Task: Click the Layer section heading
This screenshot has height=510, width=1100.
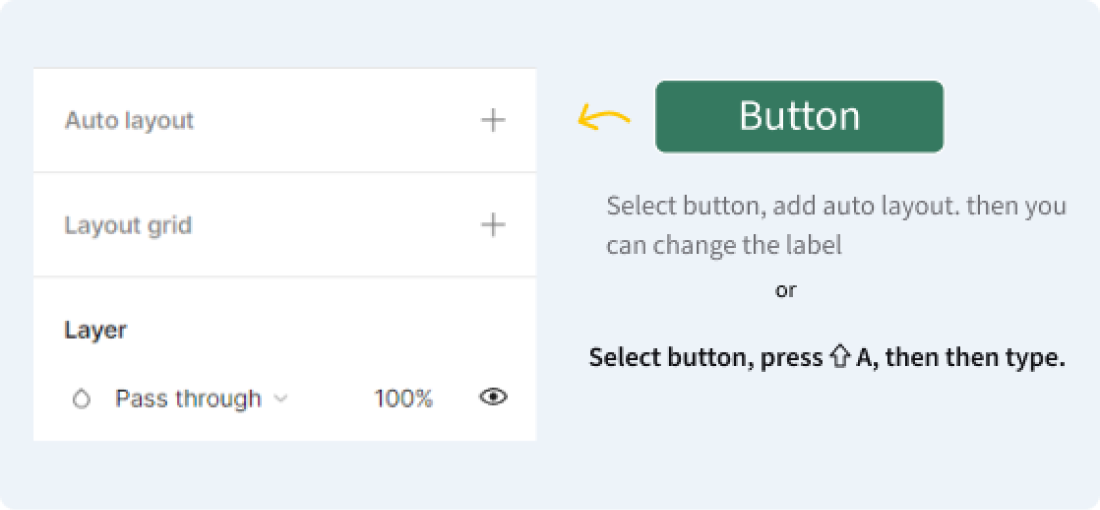Action: [x=96, y=330]
